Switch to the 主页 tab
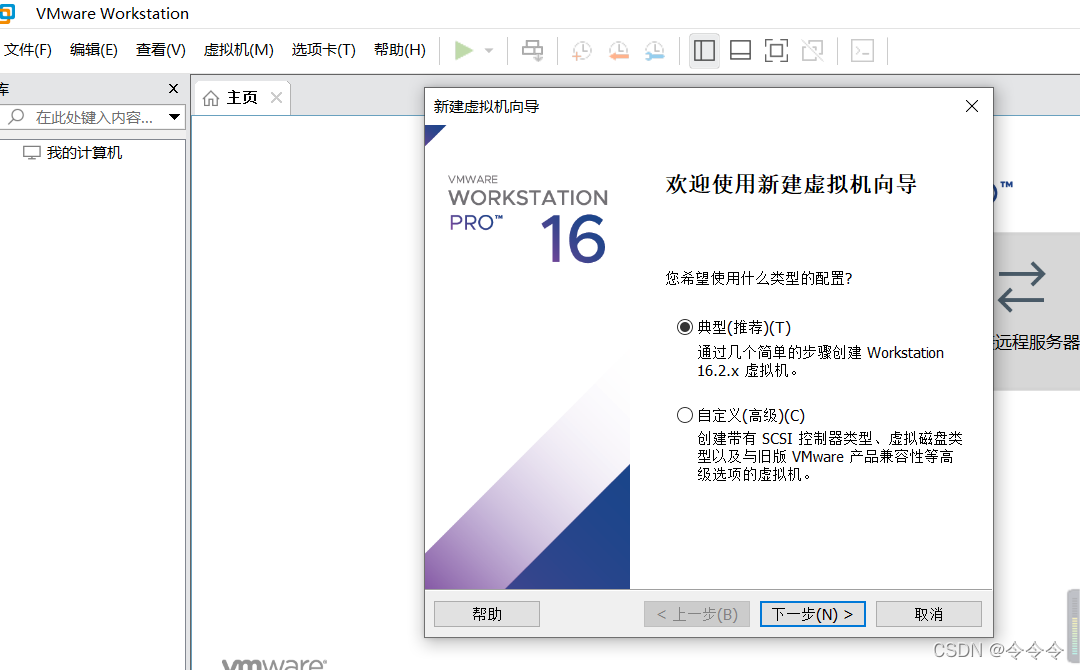The width and height of the screenshot is (1080, 670). coord(242,98)
